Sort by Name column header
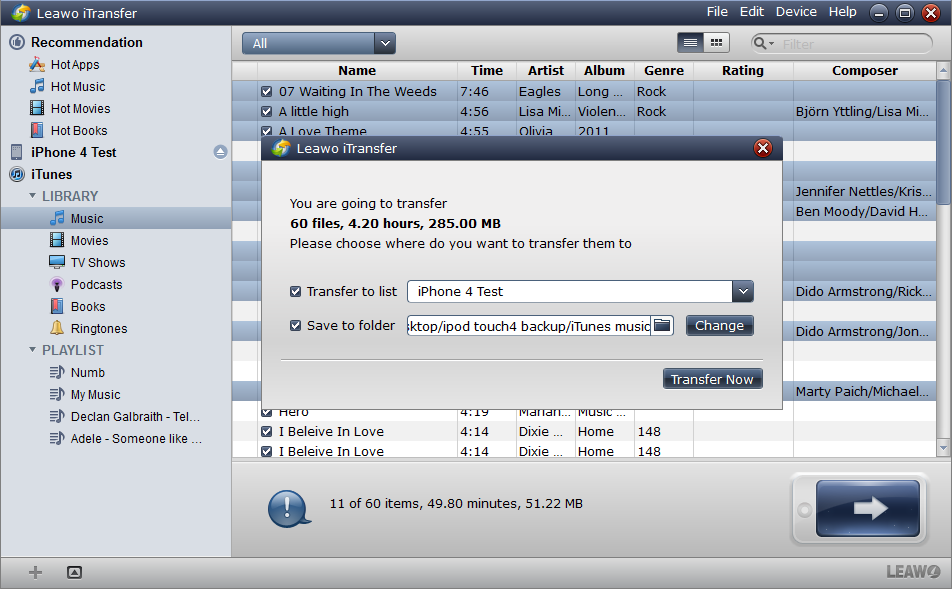The width and height of the screenshot is (952, 589). (357, 70)
